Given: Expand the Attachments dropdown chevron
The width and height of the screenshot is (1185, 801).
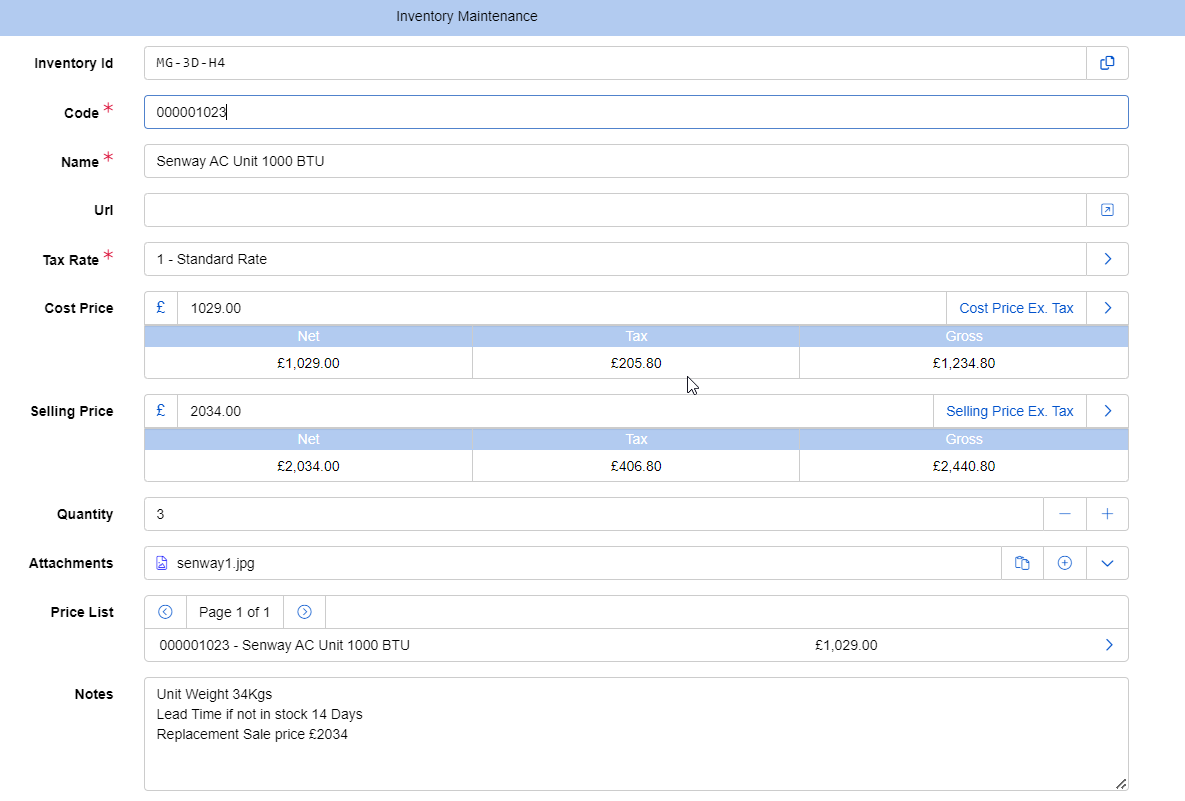Looking at the screenshot, I should pos(1107,563).
